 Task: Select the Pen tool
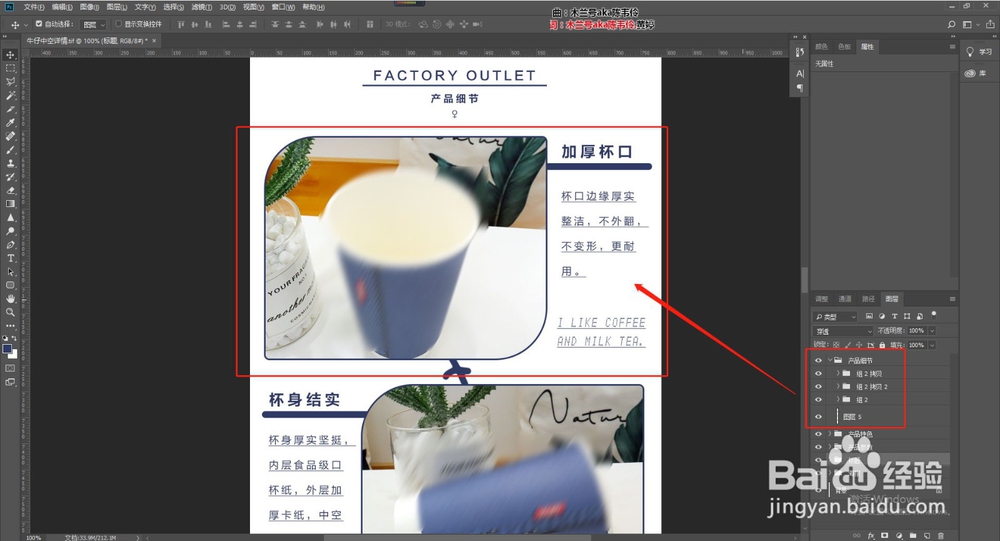click(x=11, y=245)
